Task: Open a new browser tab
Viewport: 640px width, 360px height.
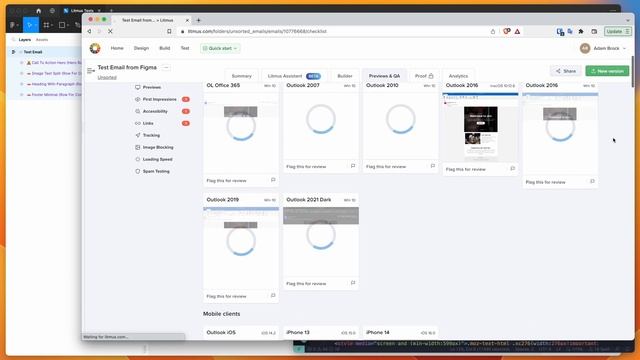Action: [199, 20]
